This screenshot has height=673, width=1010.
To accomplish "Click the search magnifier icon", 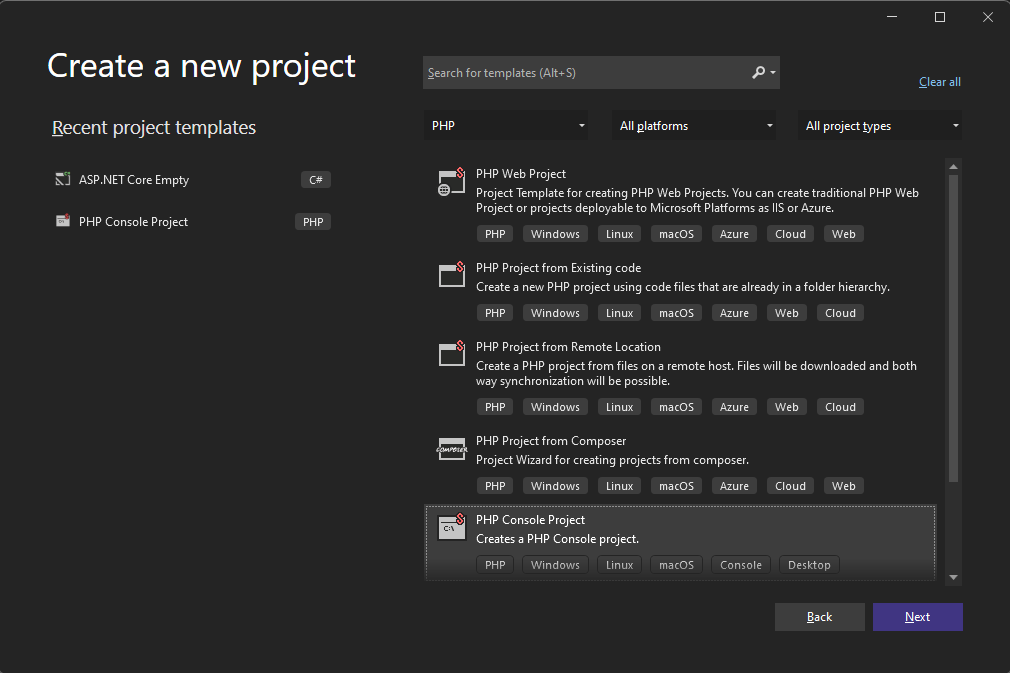I will [759, 73].
